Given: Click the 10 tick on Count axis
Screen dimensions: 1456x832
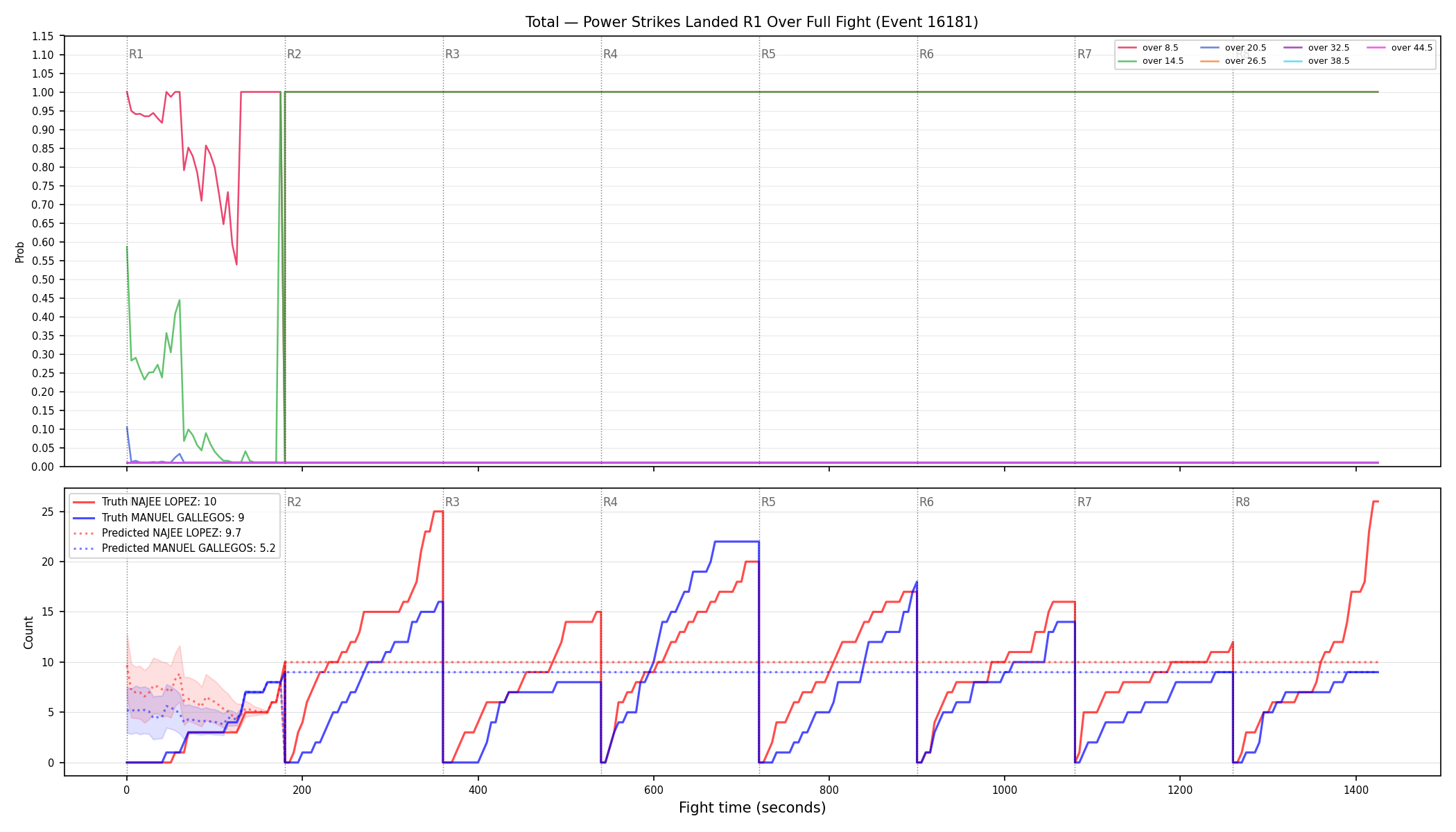Looking at the screenshot, I should [x=48, y=662].
